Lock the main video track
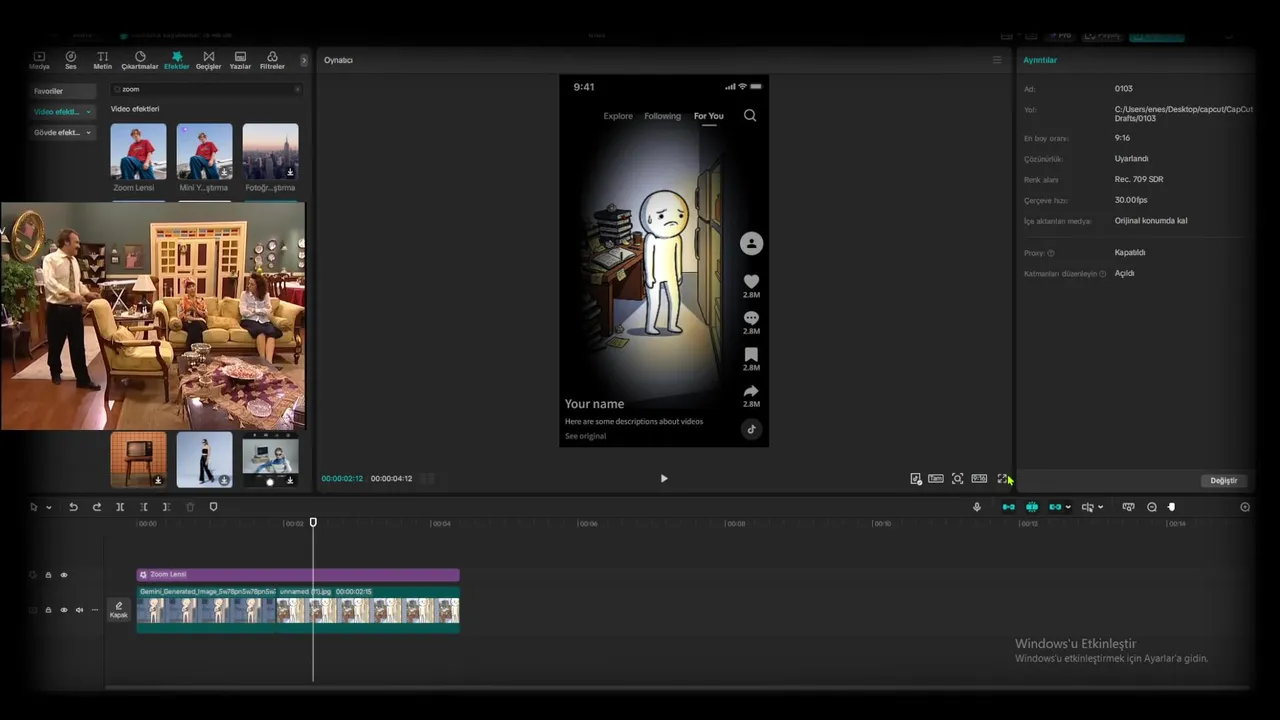Image resolution: width=1280 pixels, height=720 pixels. coord(48,610)
